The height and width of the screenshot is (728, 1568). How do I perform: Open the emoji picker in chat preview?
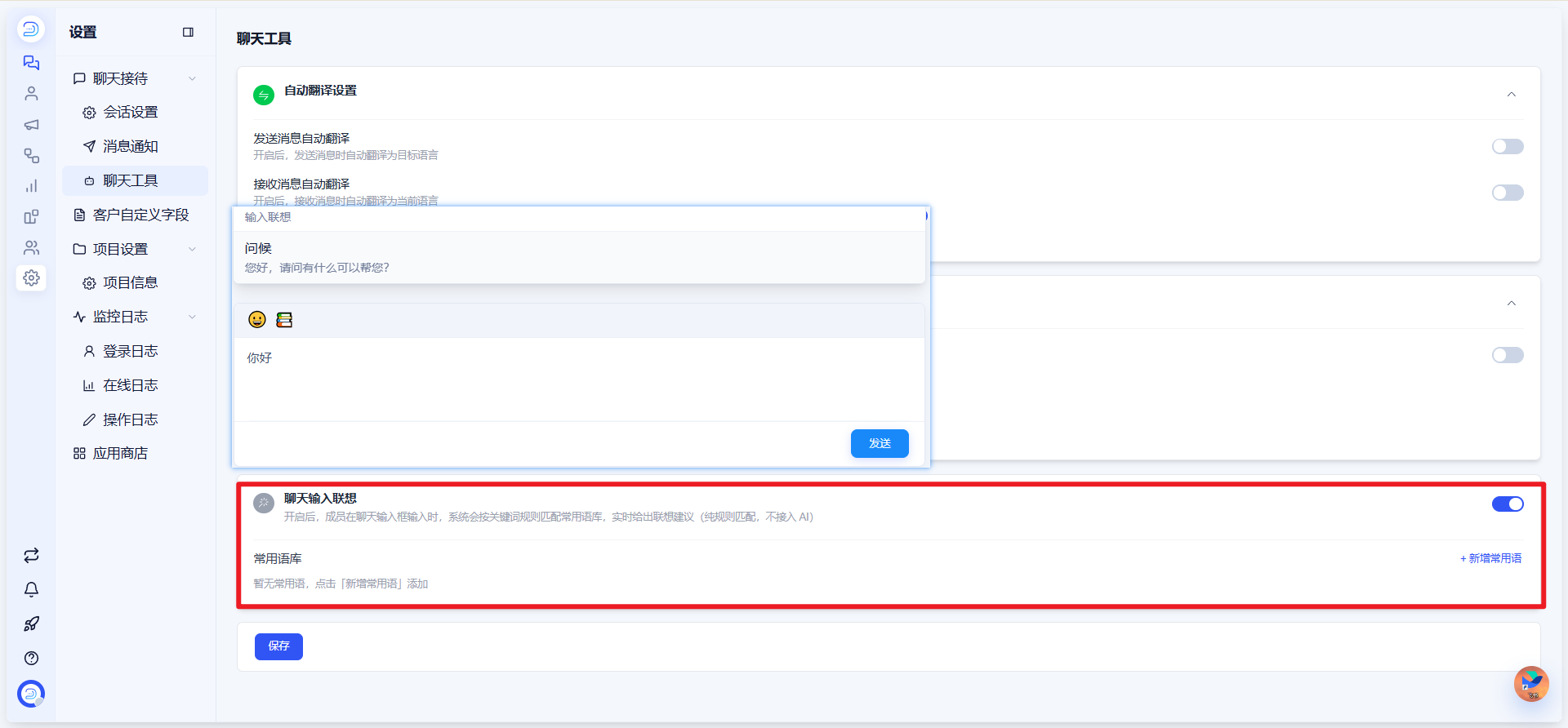pyautogui.click(x=257, y=320)
